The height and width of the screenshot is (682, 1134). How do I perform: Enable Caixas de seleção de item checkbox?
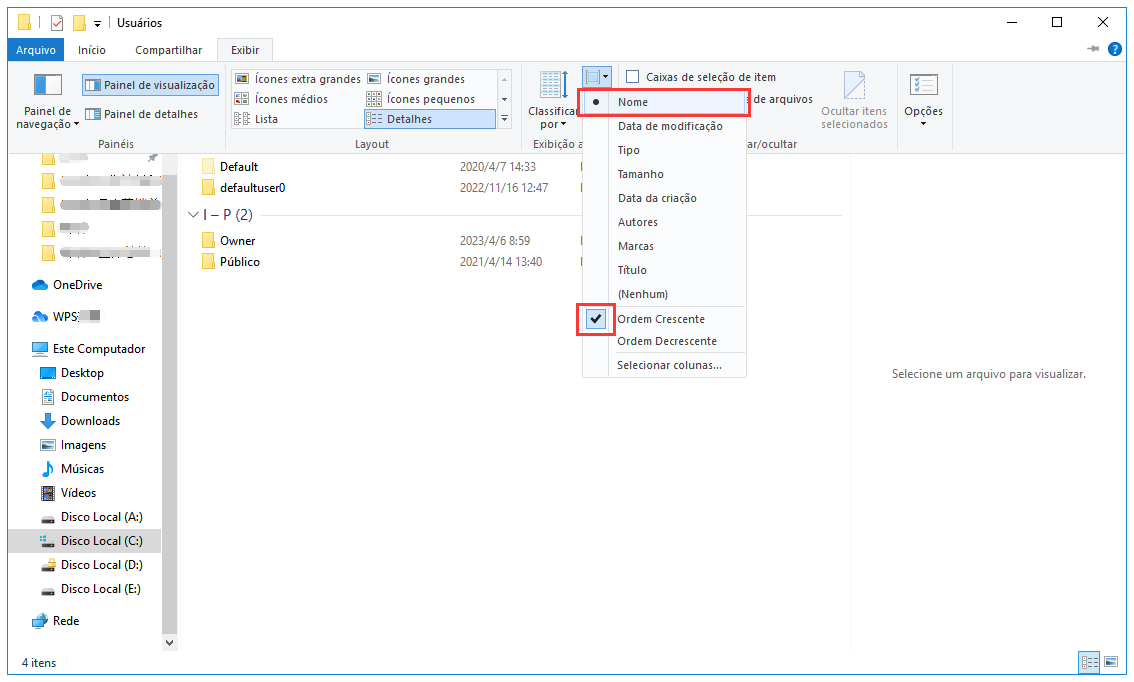633,77
